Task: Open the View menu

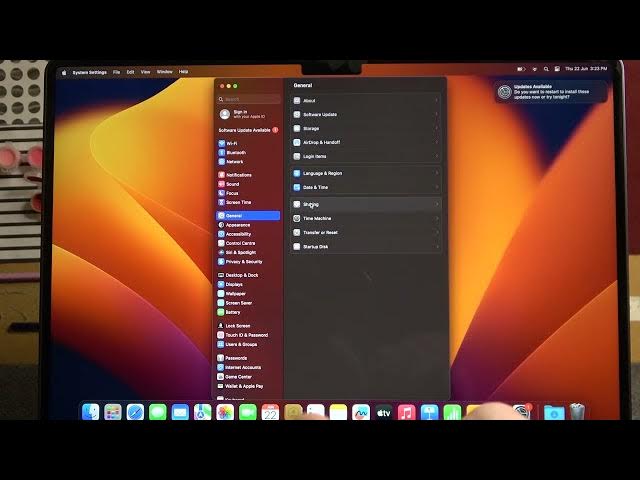Action: tap(145, 72)
